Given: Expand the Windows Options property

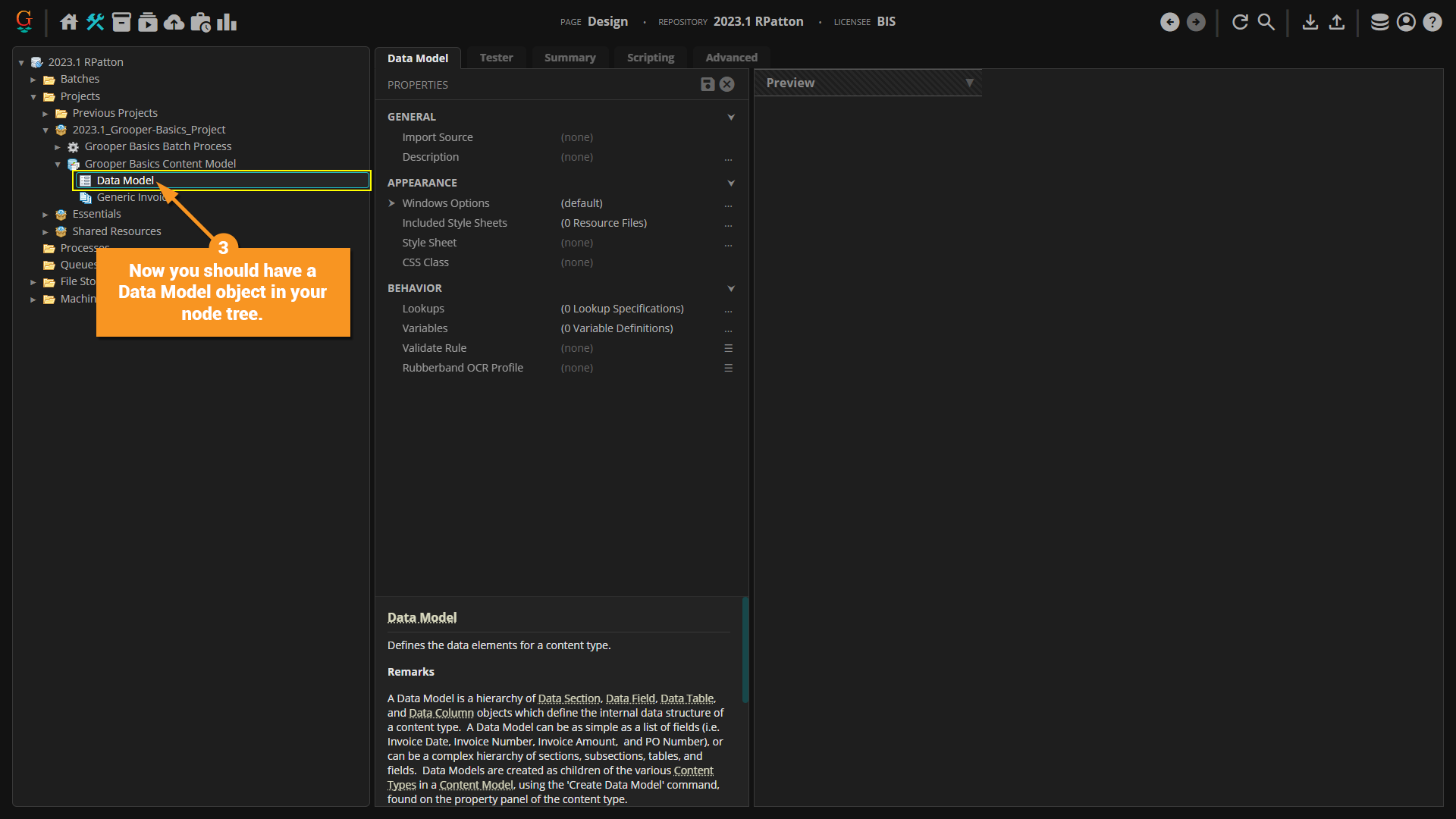Looking at the screenshot, I should (x=392, y=203).
